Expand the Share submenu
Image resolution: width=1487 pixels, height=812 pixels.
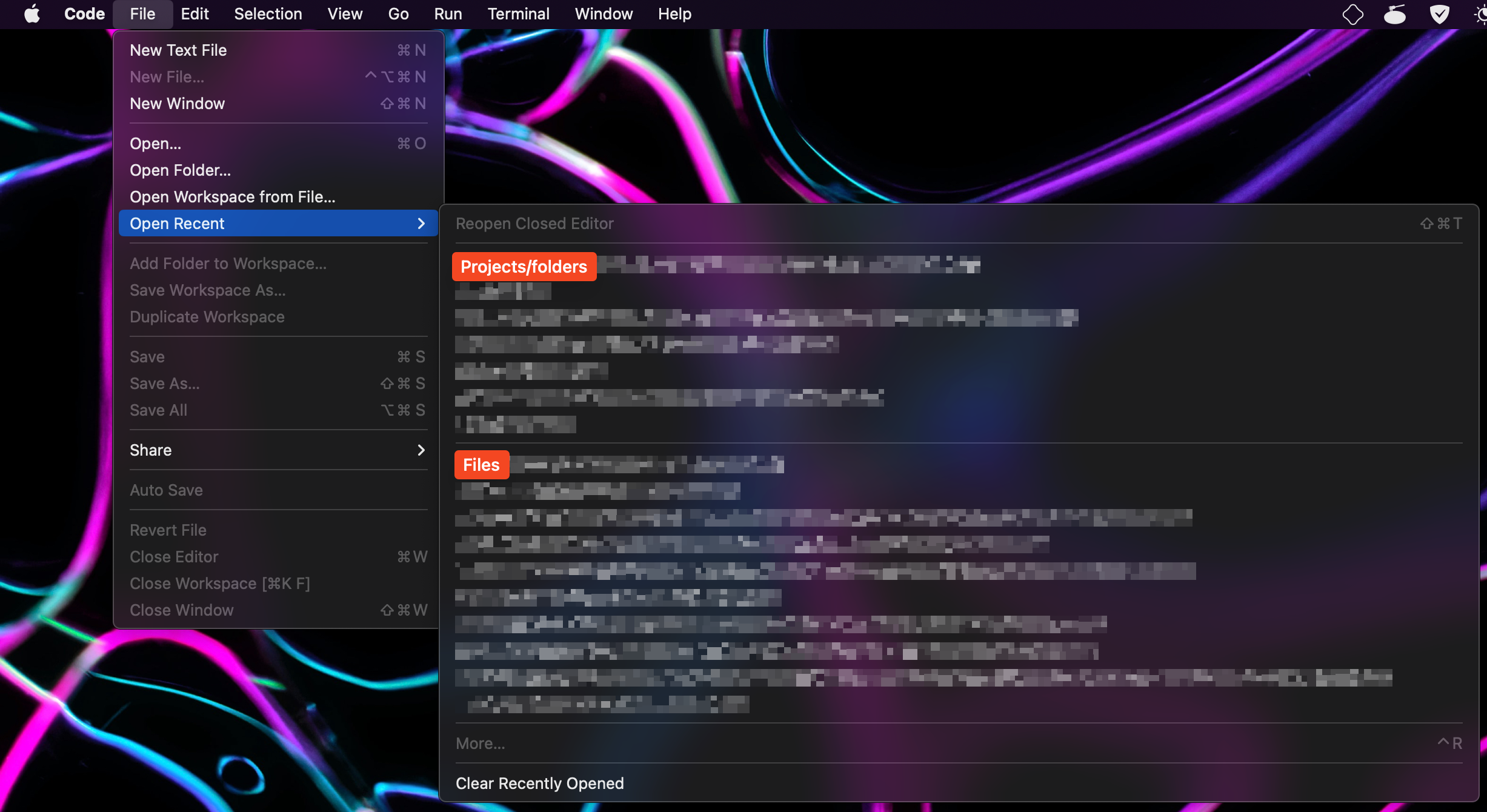click(150, 450)
